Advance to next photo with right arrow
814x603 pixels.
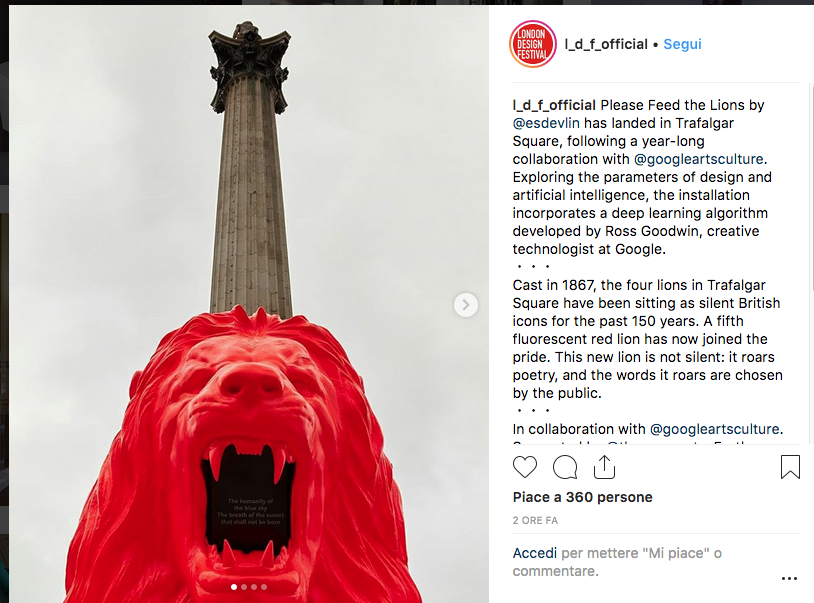(466, 305)
